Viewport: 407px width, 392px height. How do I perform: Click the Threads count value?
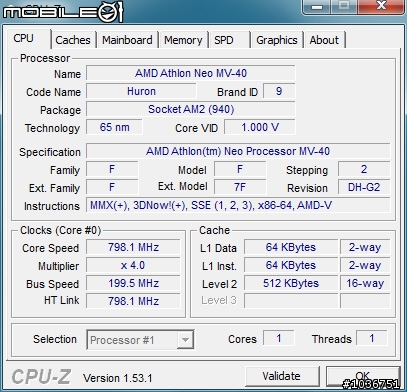372,339
